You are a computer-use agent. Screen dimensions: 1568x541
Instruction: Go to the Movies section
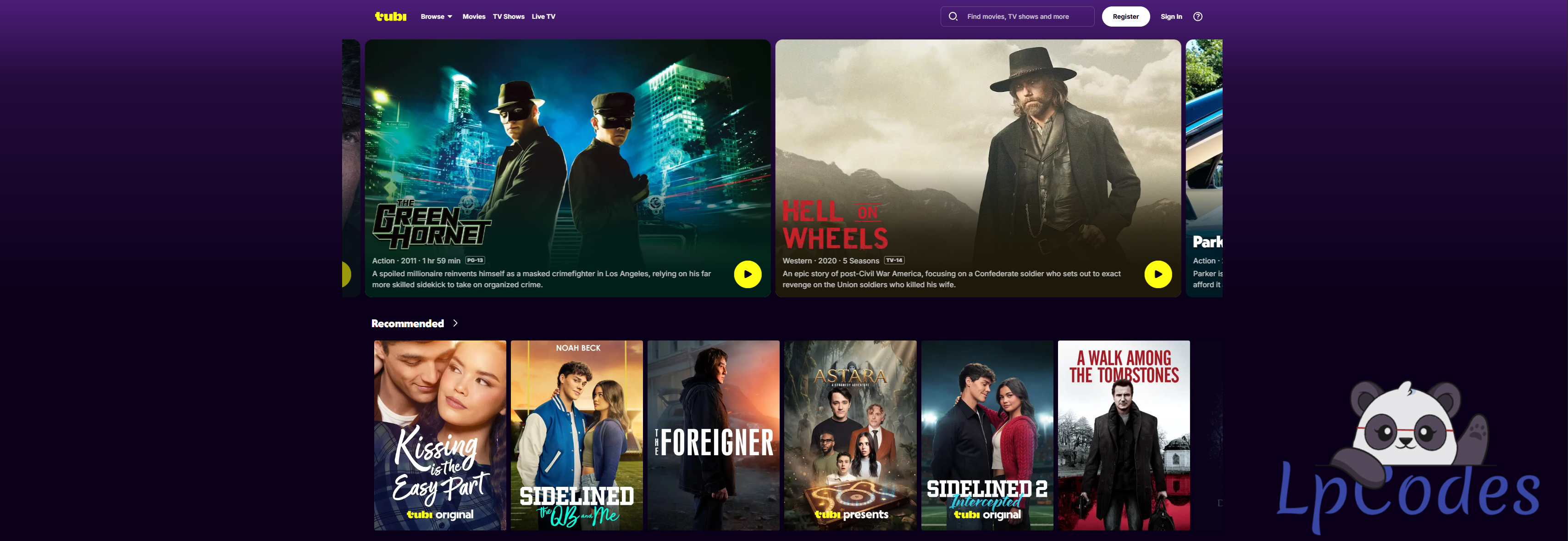(x=474, y=17)
